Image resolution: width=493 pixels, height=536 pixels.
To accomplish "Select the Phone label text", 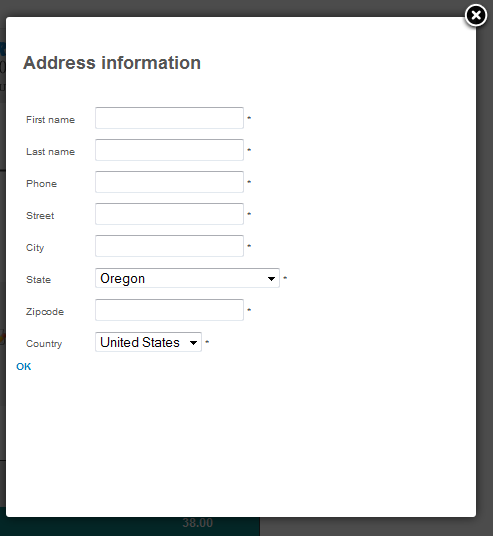I will point(41,184).
